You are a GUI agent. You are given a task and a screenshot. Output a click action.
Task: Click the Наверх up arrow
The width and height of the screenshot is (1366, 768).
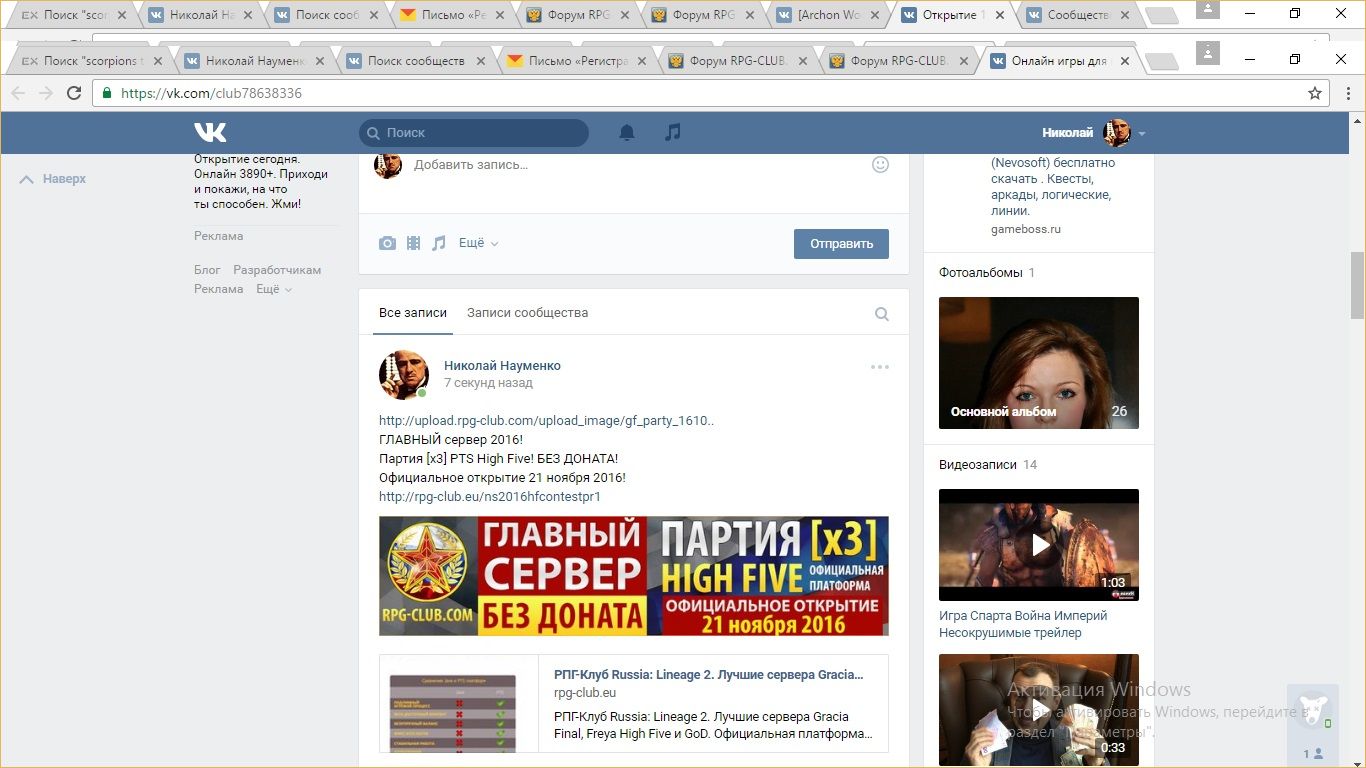27,179
